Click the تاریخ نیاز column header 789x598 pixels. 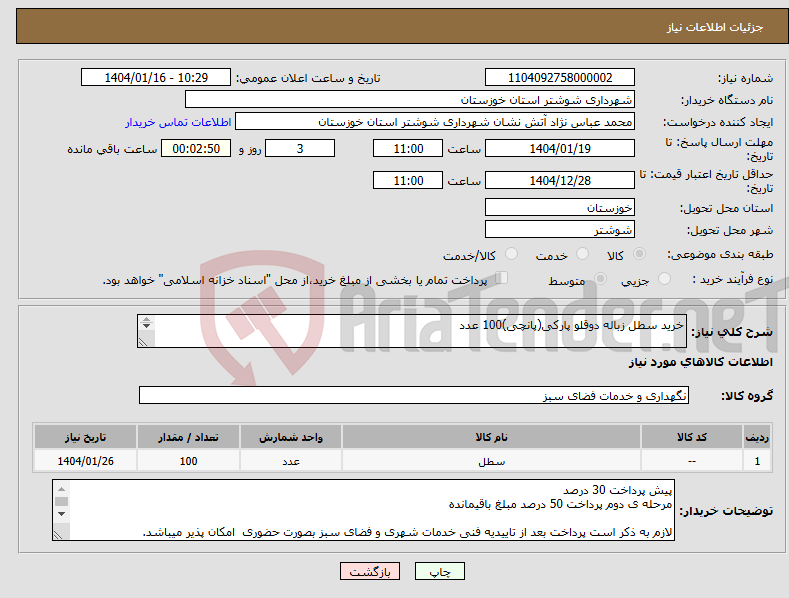click(86, 437)
